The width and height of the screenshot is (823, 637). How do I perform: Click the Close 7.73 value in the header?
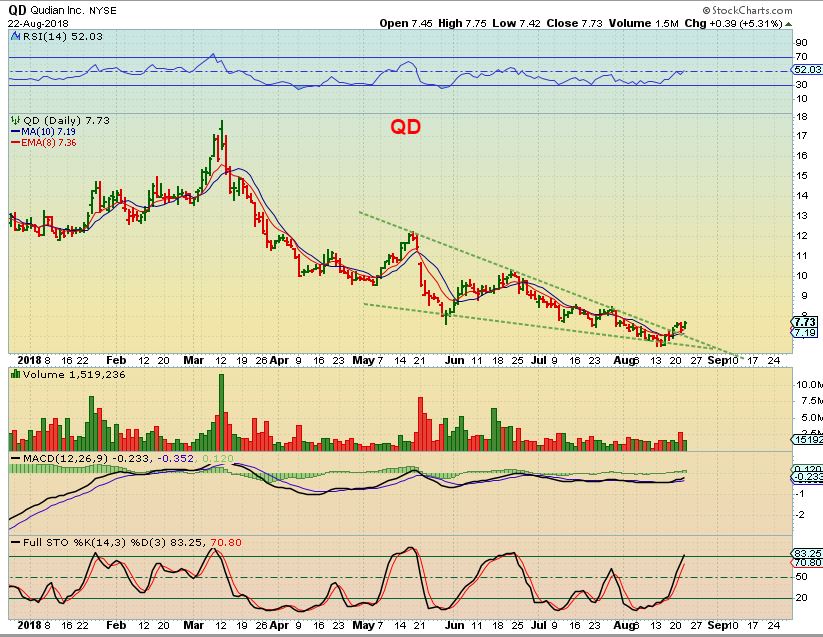click(x=574, y=23)
